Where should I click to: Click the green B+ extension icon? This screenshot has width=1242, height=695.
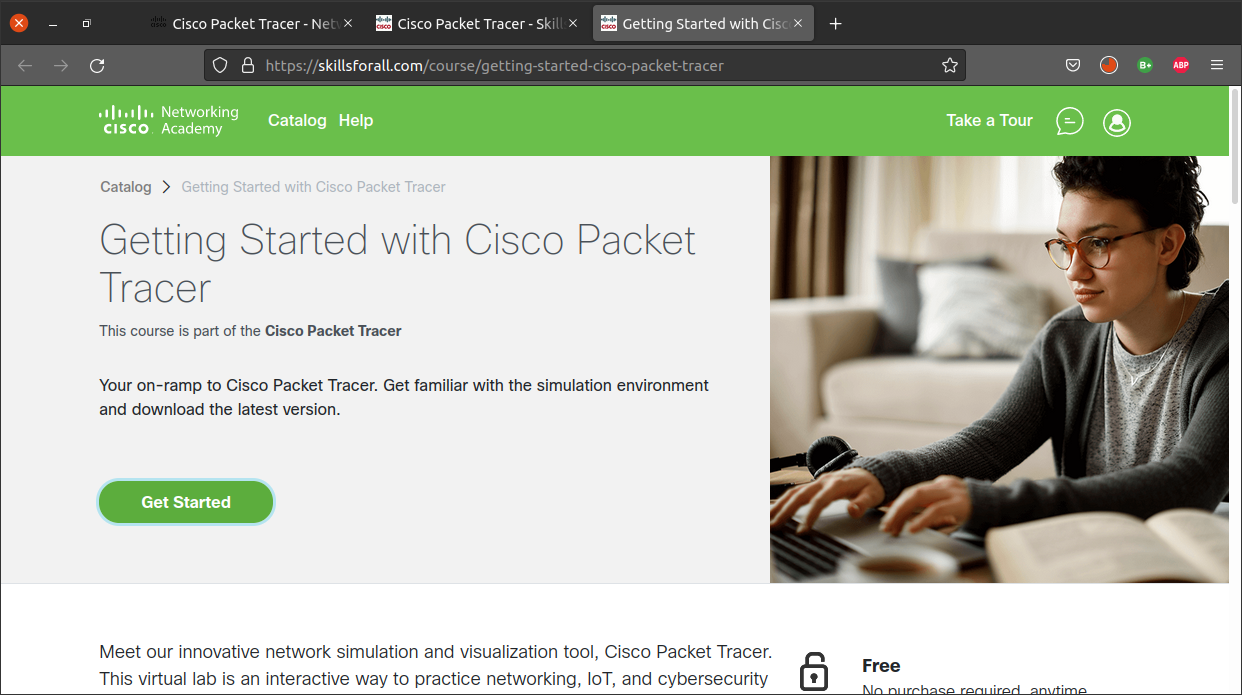(x=1145, y=65)
